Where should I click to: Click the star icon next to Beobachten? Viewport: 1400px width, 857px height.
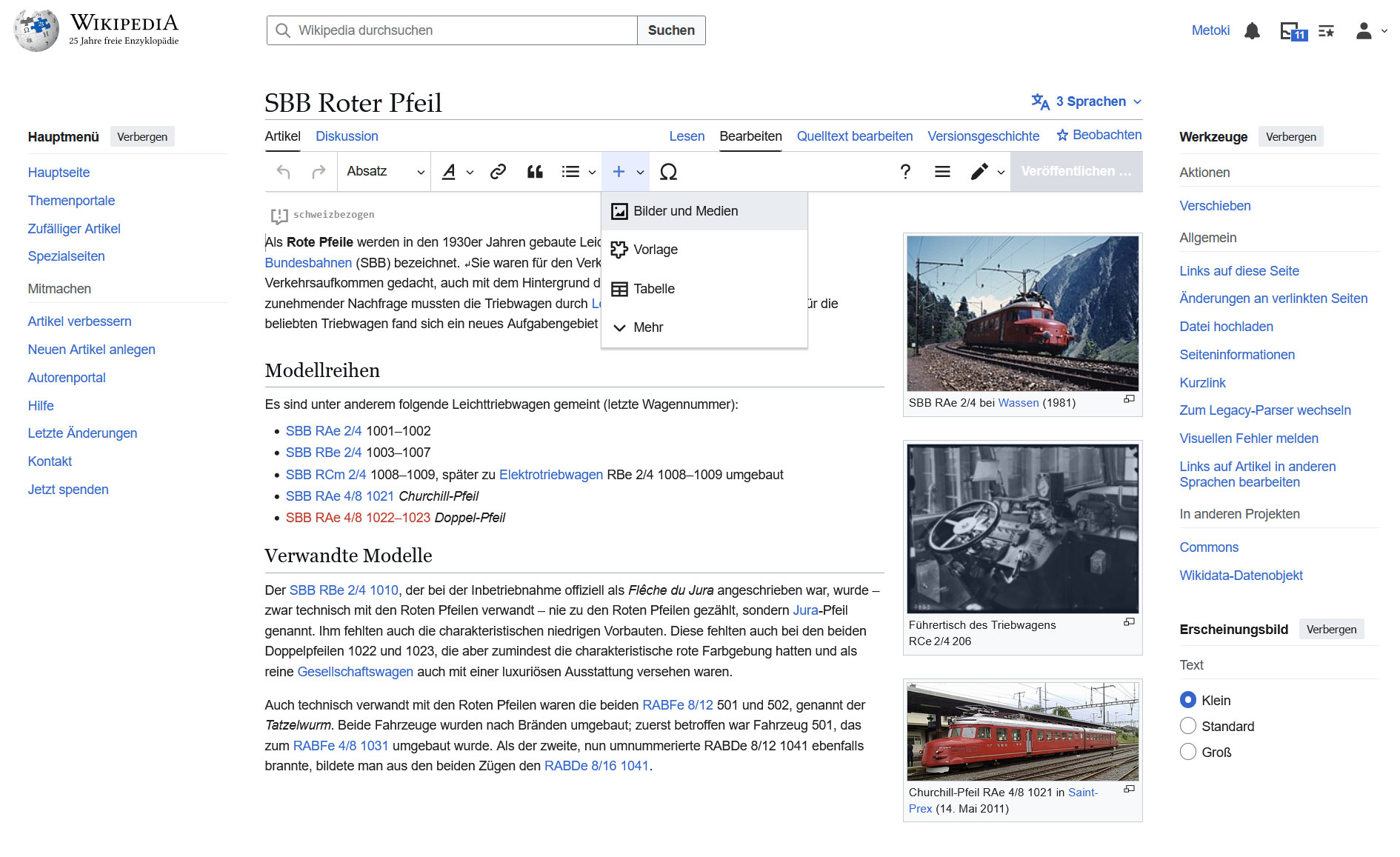[1062, 135]
